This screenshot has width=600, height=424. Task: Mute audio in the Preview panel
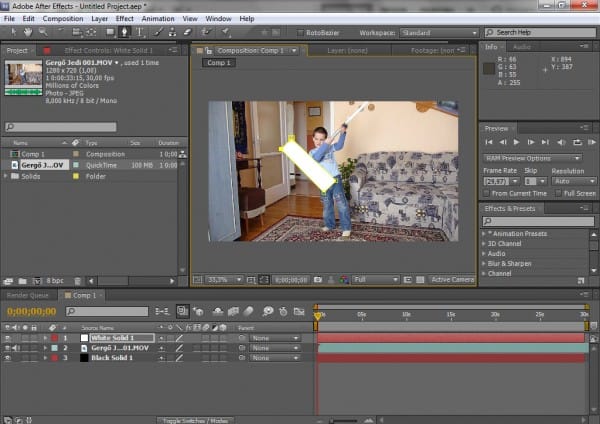(x=561, y=143)
